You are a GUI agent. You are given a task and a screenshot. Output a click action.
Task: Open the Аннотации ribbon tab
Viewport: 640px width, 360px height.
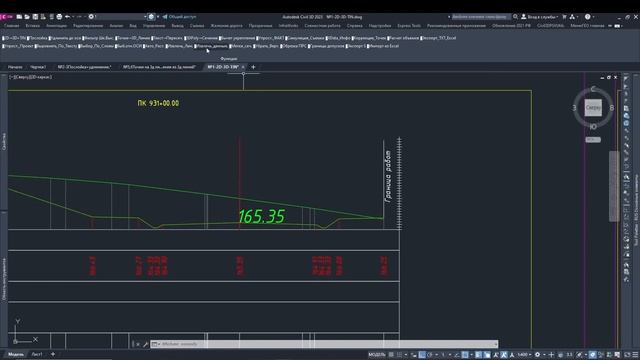pyautogui.click(x=56, y=26)
